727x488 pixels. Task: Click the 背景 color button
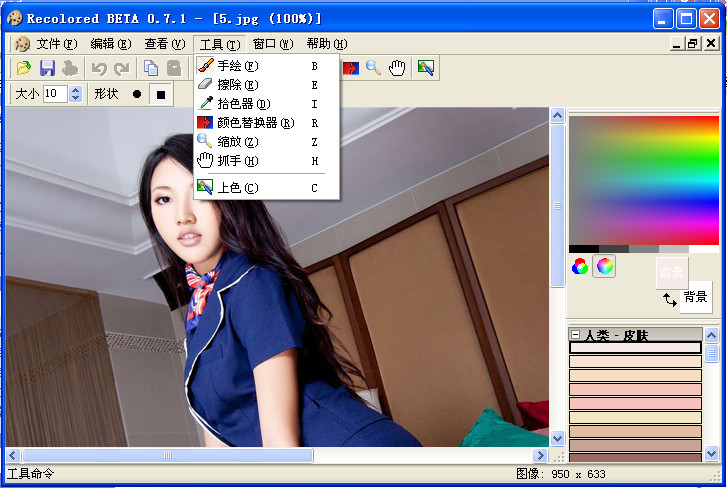point(696,297)
